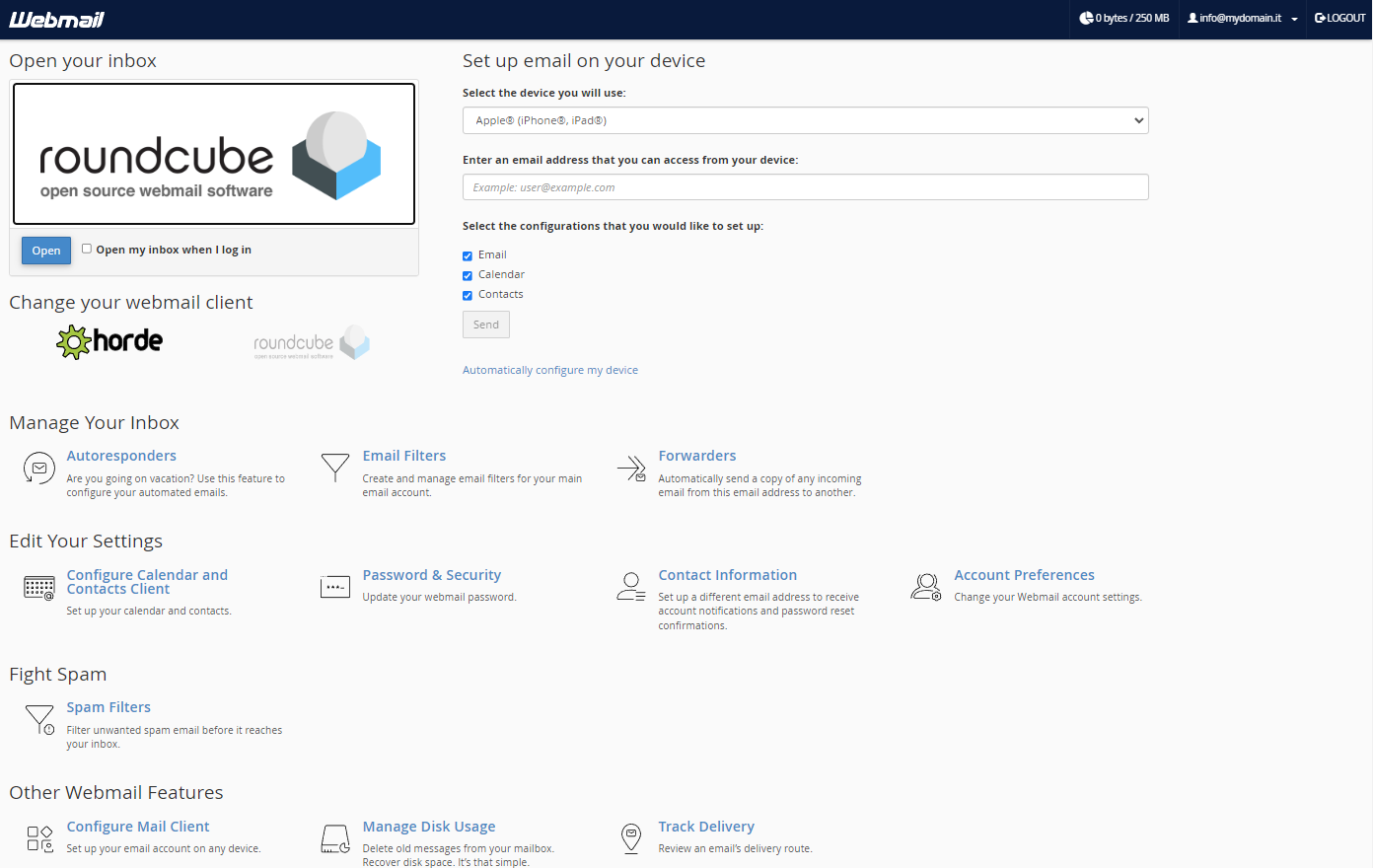Log out using the LOGOUT header item
Viewport: 1373px width, 868px height.
[1339, 18]
